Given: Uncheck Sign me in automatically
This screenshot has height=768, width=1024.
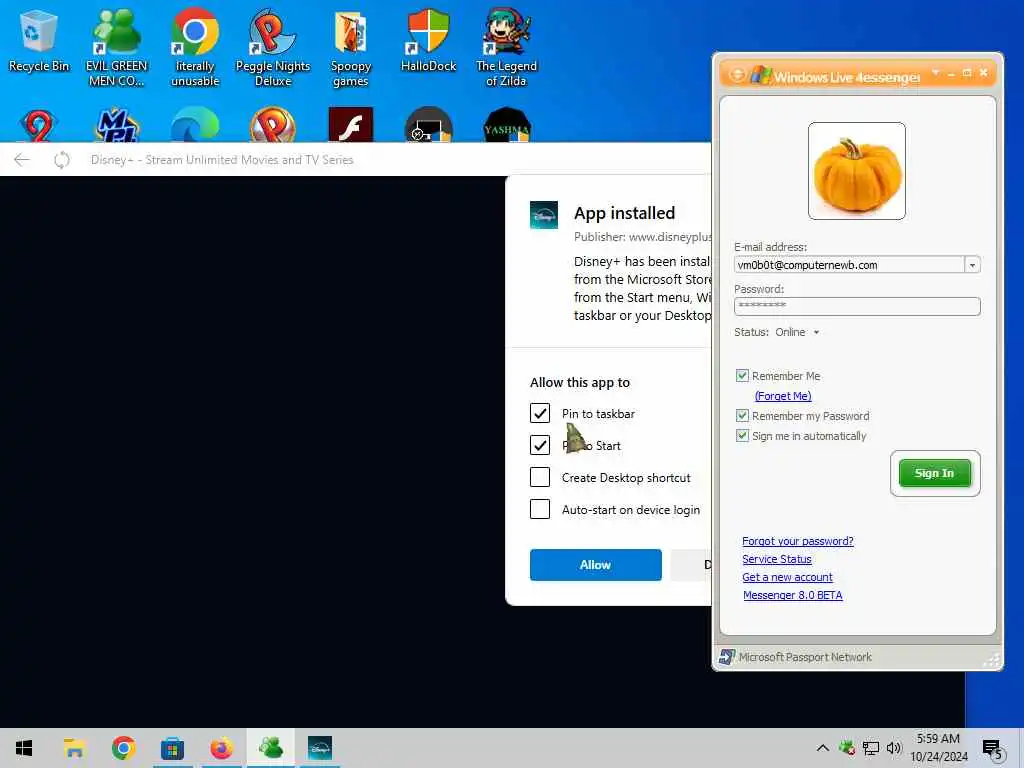Looking at the screenshot, I should click(x=742, y=436).
